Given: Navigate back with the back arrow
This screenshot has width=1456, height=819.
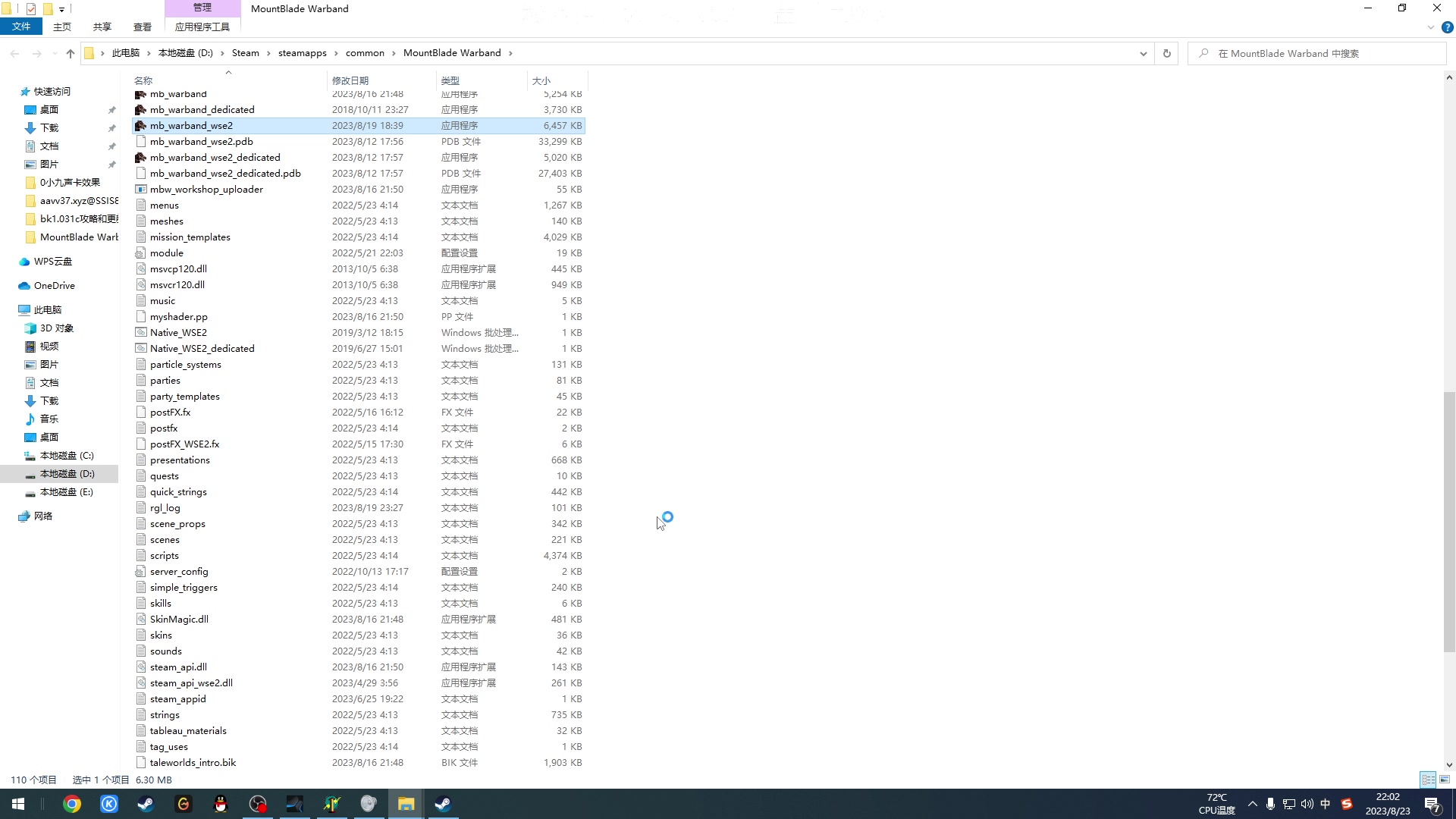Looking at the screenshot, I should coord(15,53).
